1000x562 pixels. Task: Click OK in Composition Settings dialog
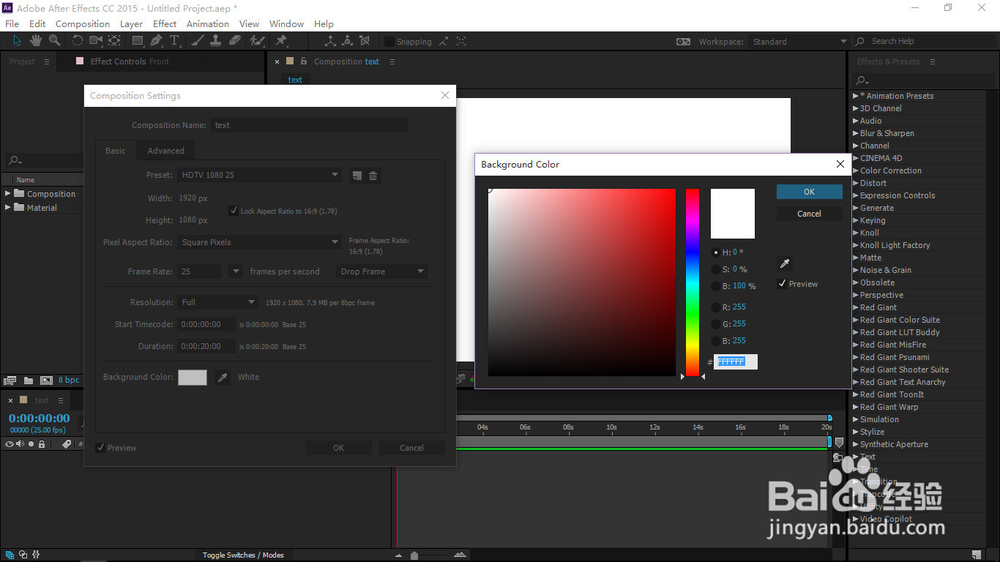339,448
